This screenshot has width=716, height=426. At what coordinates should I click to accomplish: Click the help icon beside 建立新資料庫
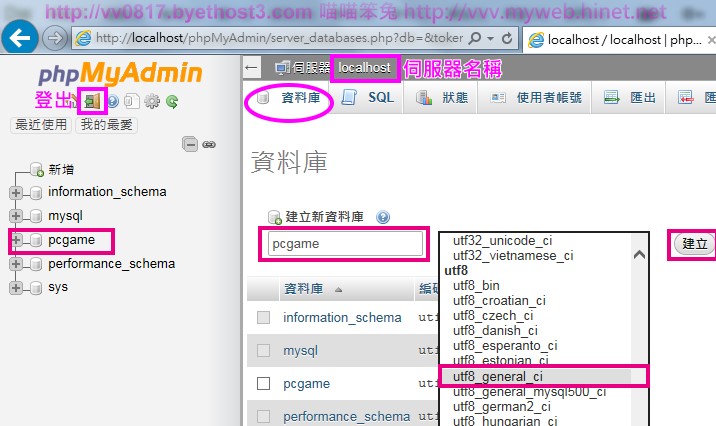pos(383,217)
